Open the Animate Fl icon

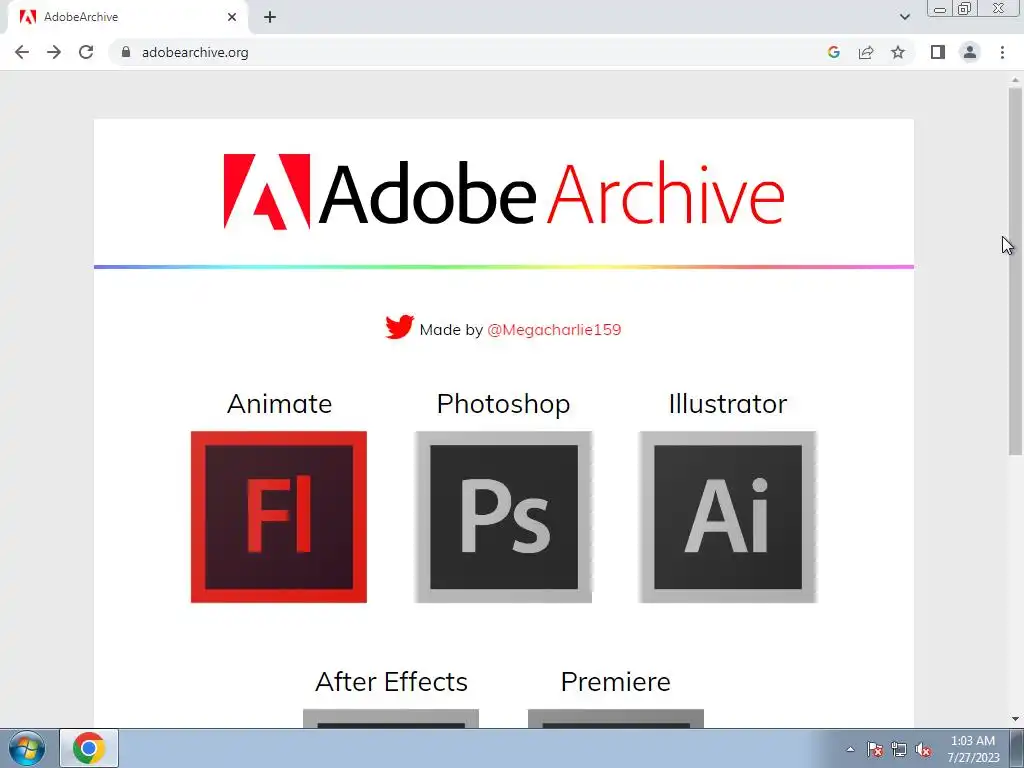(x=279, y=517)
